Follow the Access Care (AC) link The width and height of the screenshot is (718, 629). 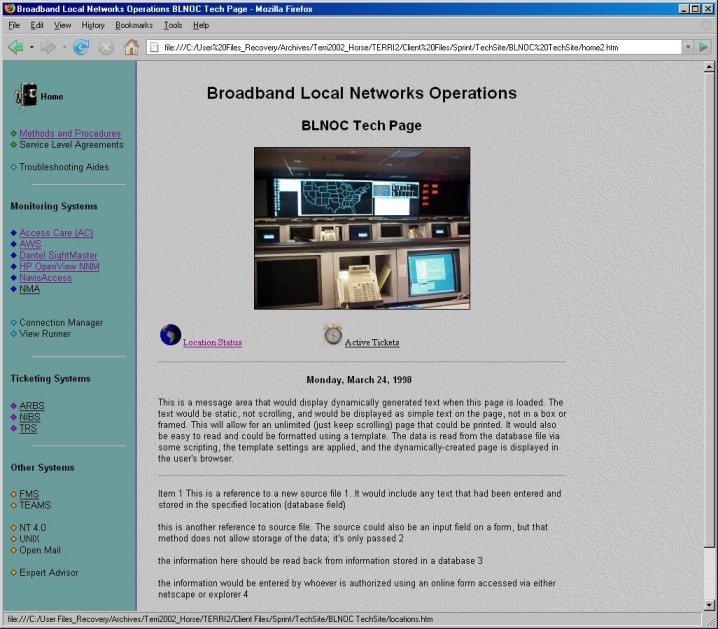coord(56,233)
